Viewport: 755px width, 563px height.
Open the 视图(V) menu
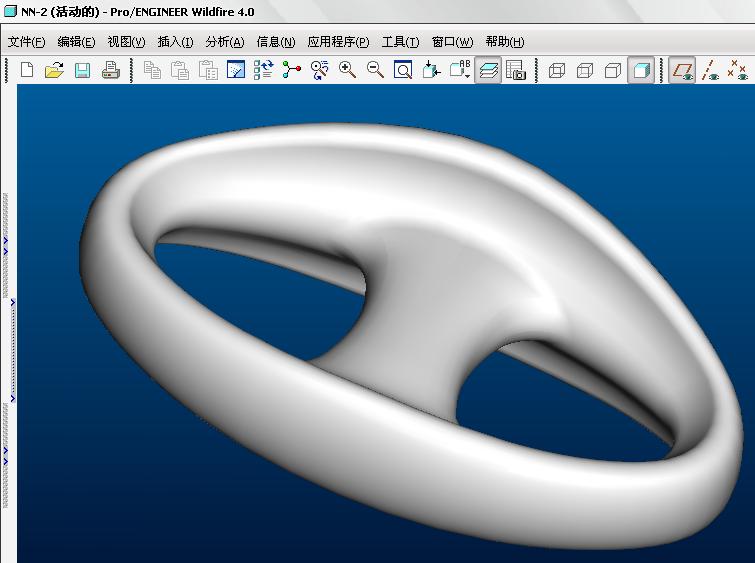tap(126, 42)
